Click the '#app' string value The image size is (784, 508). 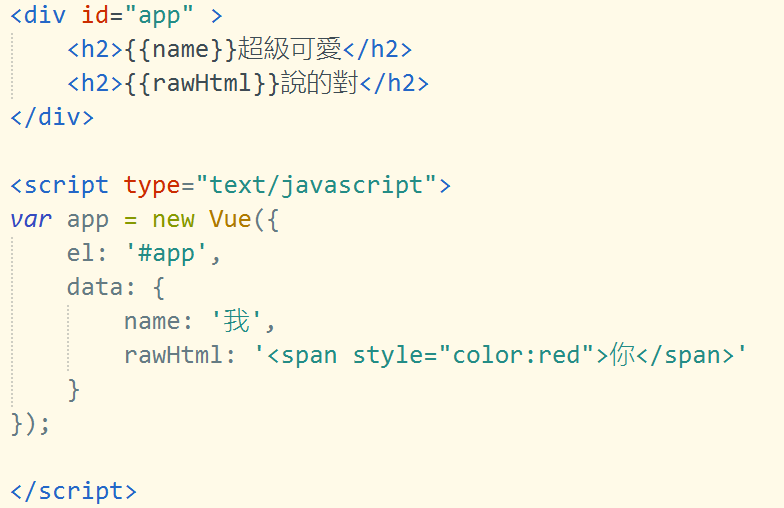[x=166, y=254]
